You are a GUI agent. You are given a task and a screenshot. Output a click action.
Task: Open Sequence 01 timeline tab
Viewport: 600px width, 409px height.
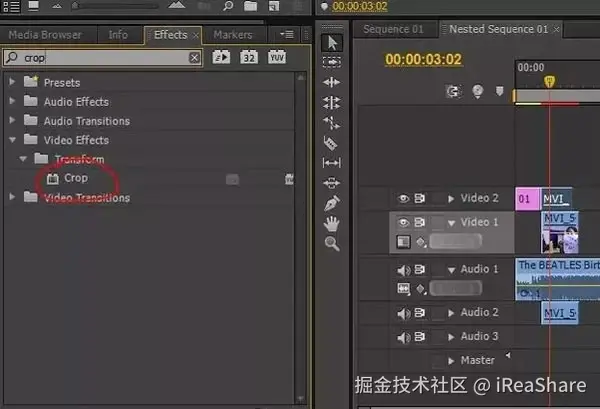click(x=393, y=29)
